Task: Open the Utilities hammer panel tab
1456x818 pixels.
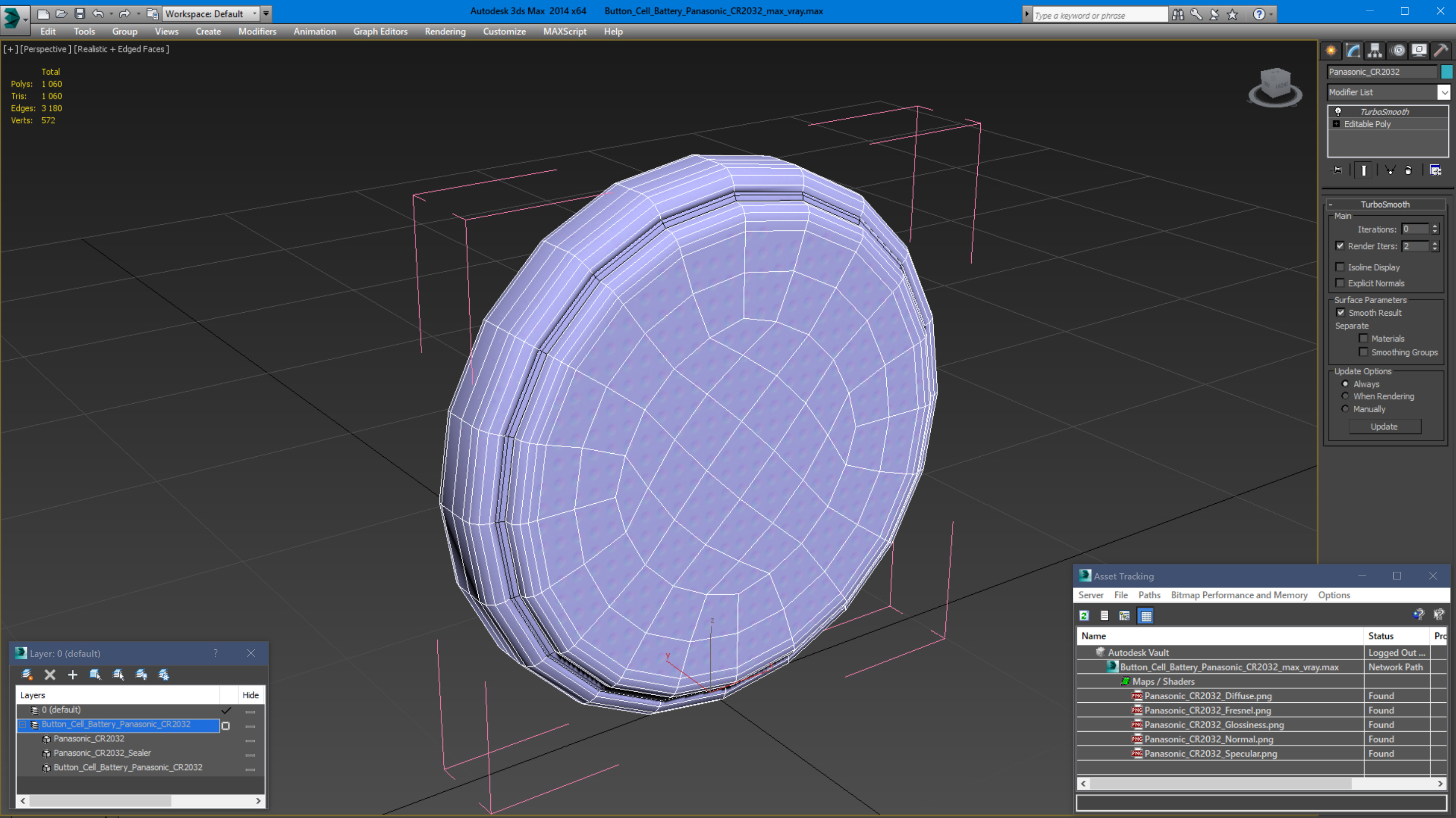Action: (x=1441, y=51)
